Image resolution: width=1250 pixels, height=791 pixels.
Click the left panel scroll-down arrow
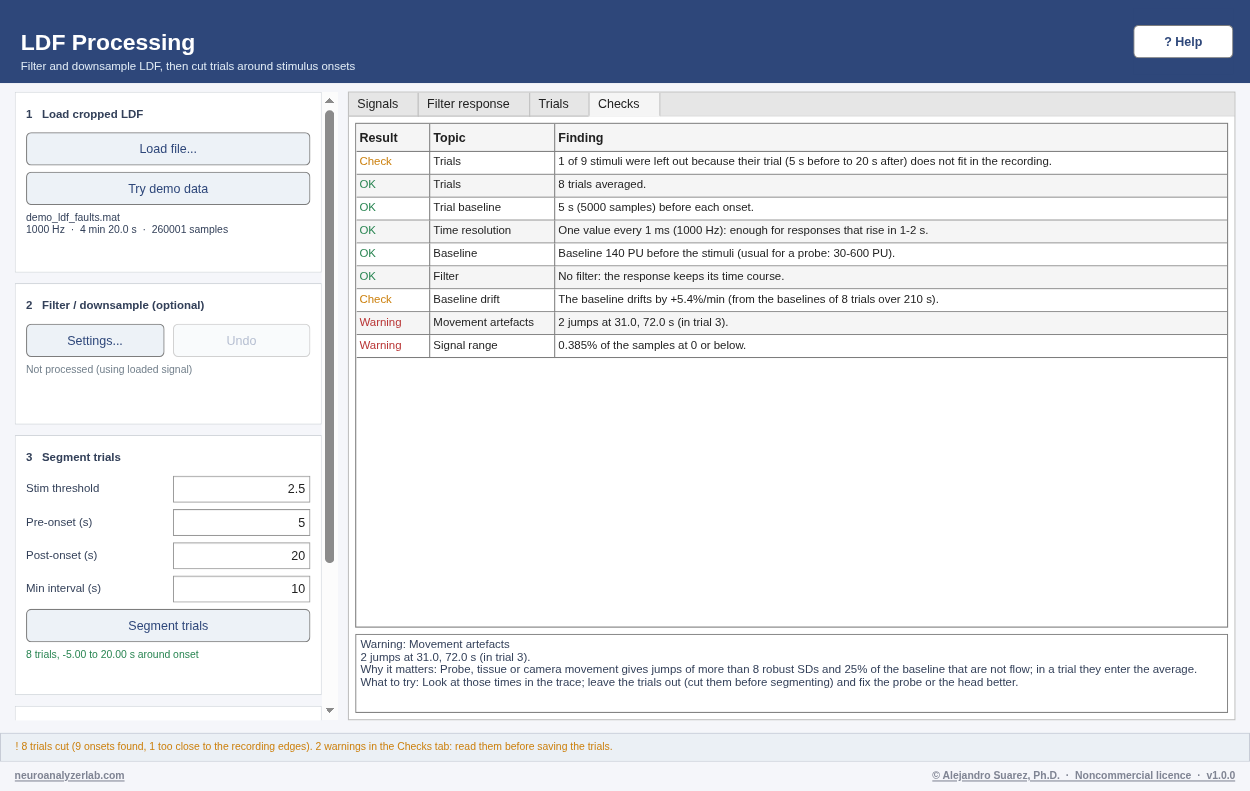coord(329,711)
